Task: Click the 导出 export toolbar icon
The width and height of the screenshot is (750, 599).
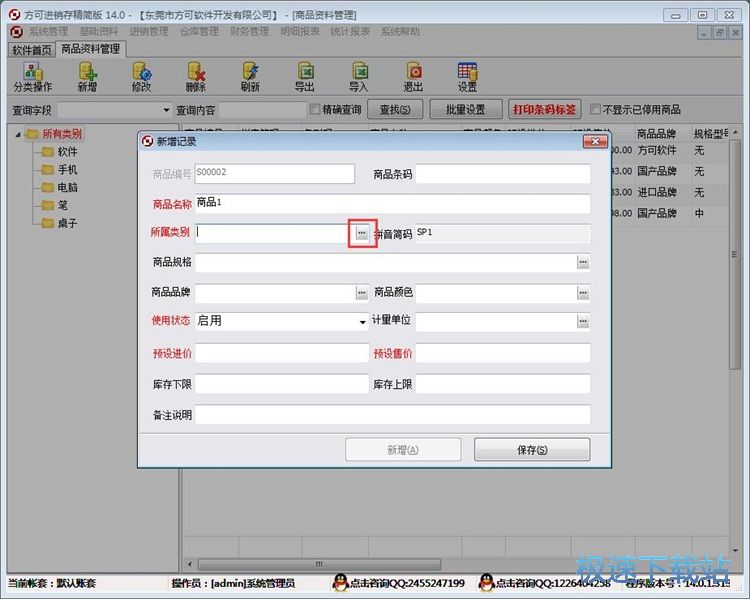Action: click(305, 77)
